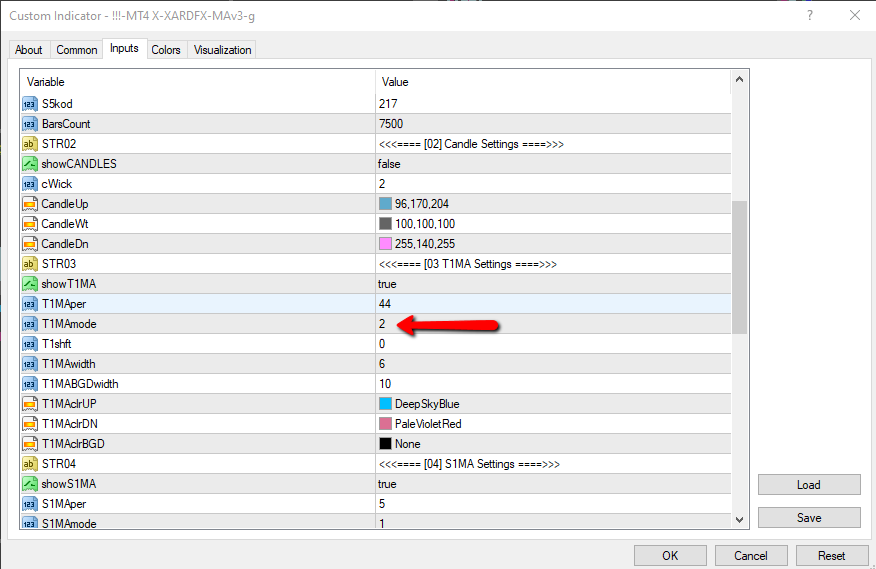
Task: Click the color icon beside T1MAclrBGD
Action: point(30,444)
